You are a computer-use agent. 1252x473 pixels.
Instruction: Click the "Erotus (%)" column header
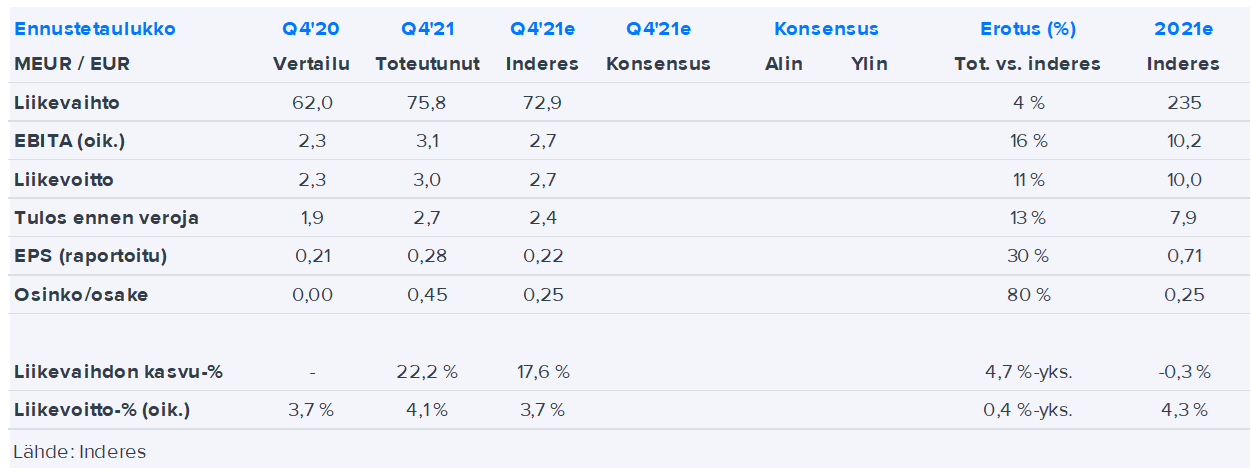tap(1027, 29)
